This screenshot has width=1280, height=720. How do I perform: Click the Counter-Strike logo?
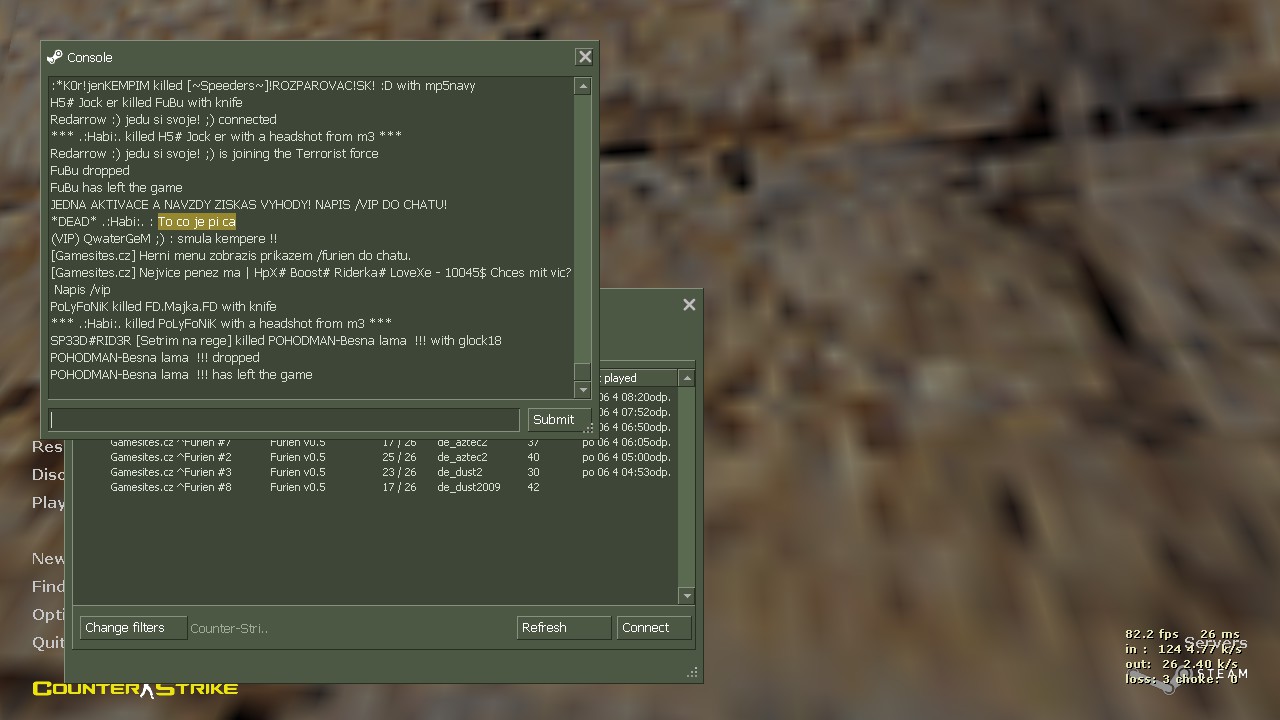135,688
